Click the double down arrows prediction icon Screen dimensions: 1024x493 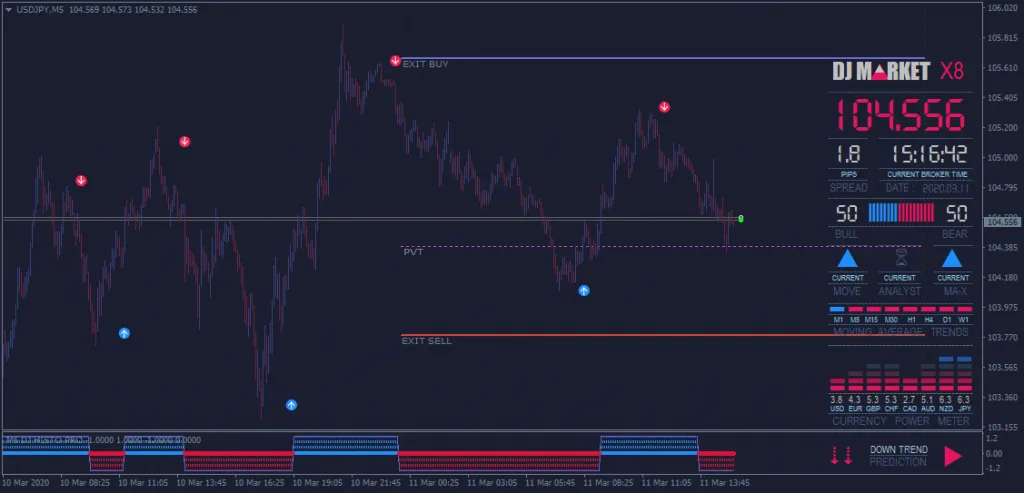coord(841,455)
